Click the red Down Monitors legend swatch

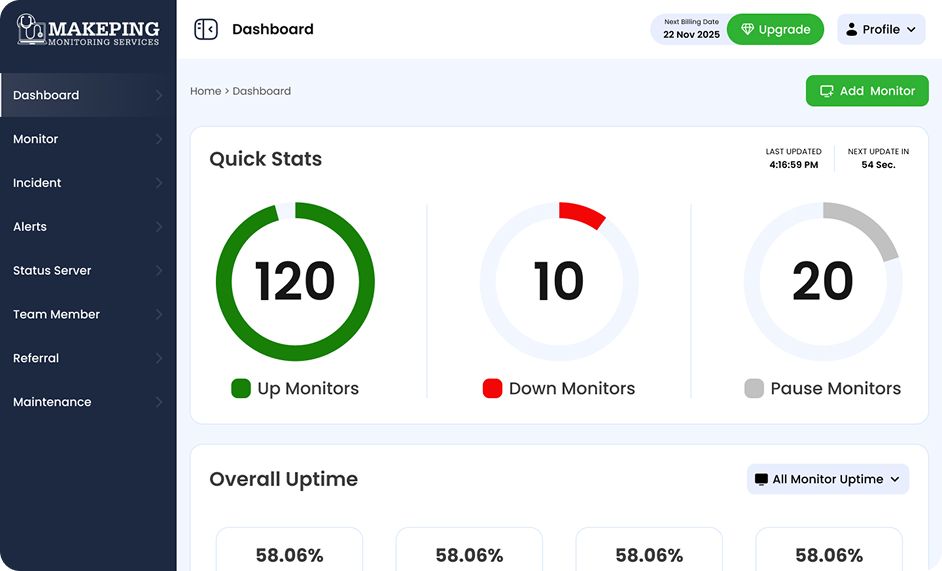pos(492,388)
